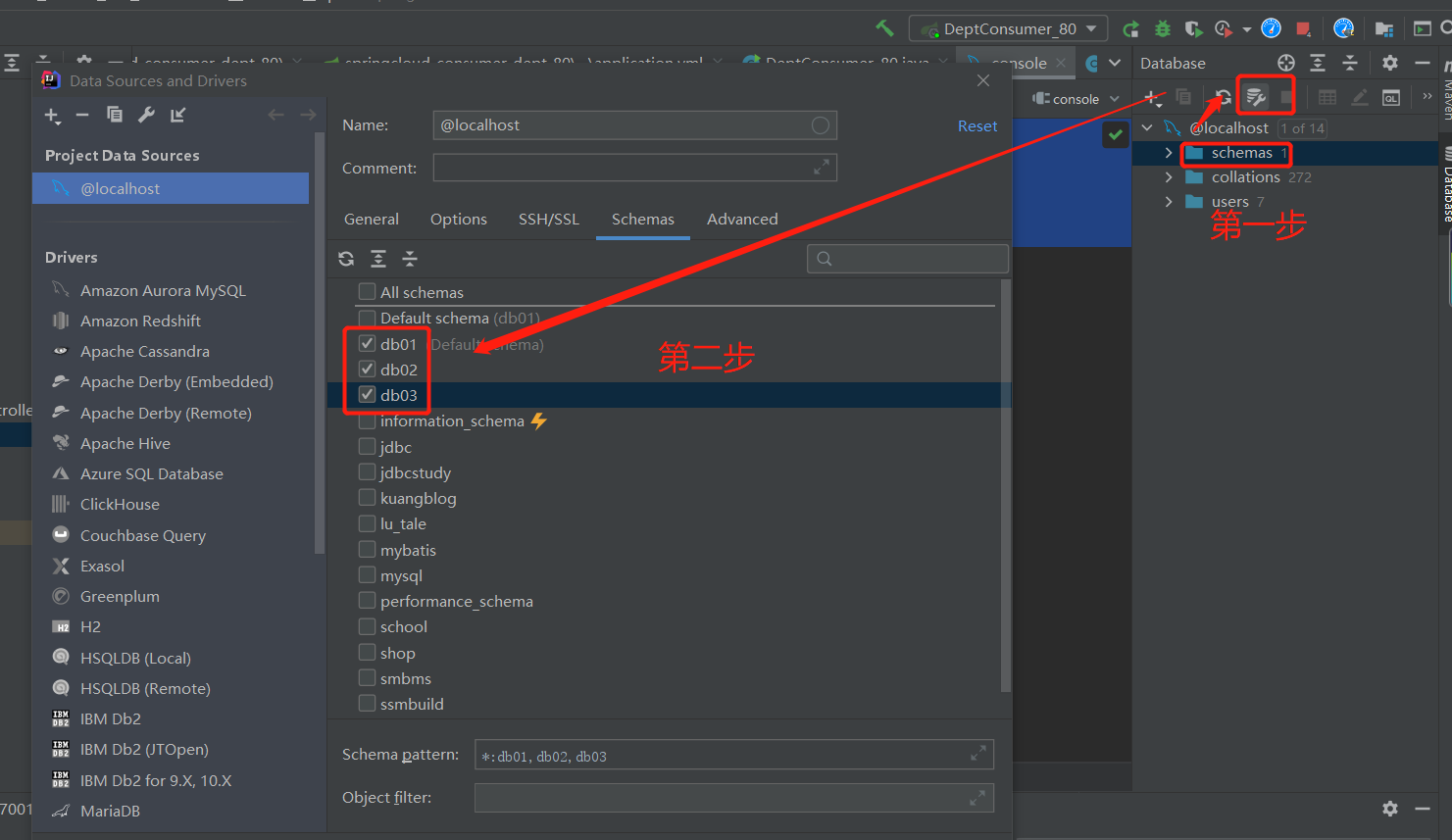Expand the collations folder node
The image size is (1452, 840).
coord(1168,177)
